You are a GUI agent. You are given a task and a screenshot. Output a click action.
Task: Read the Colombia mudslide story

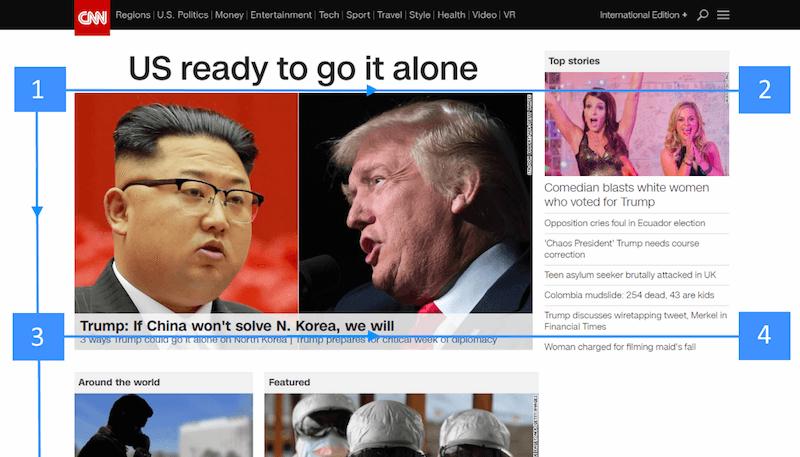point(629,295)
